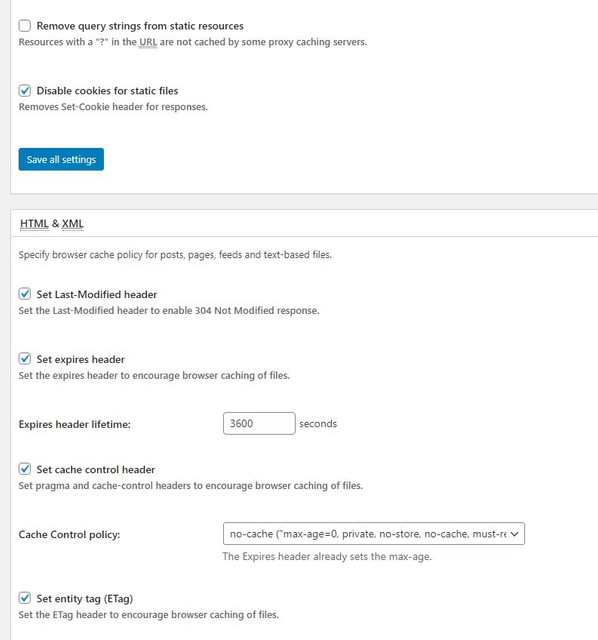Click the 'Cache Control policy:' label

(69, 534)
